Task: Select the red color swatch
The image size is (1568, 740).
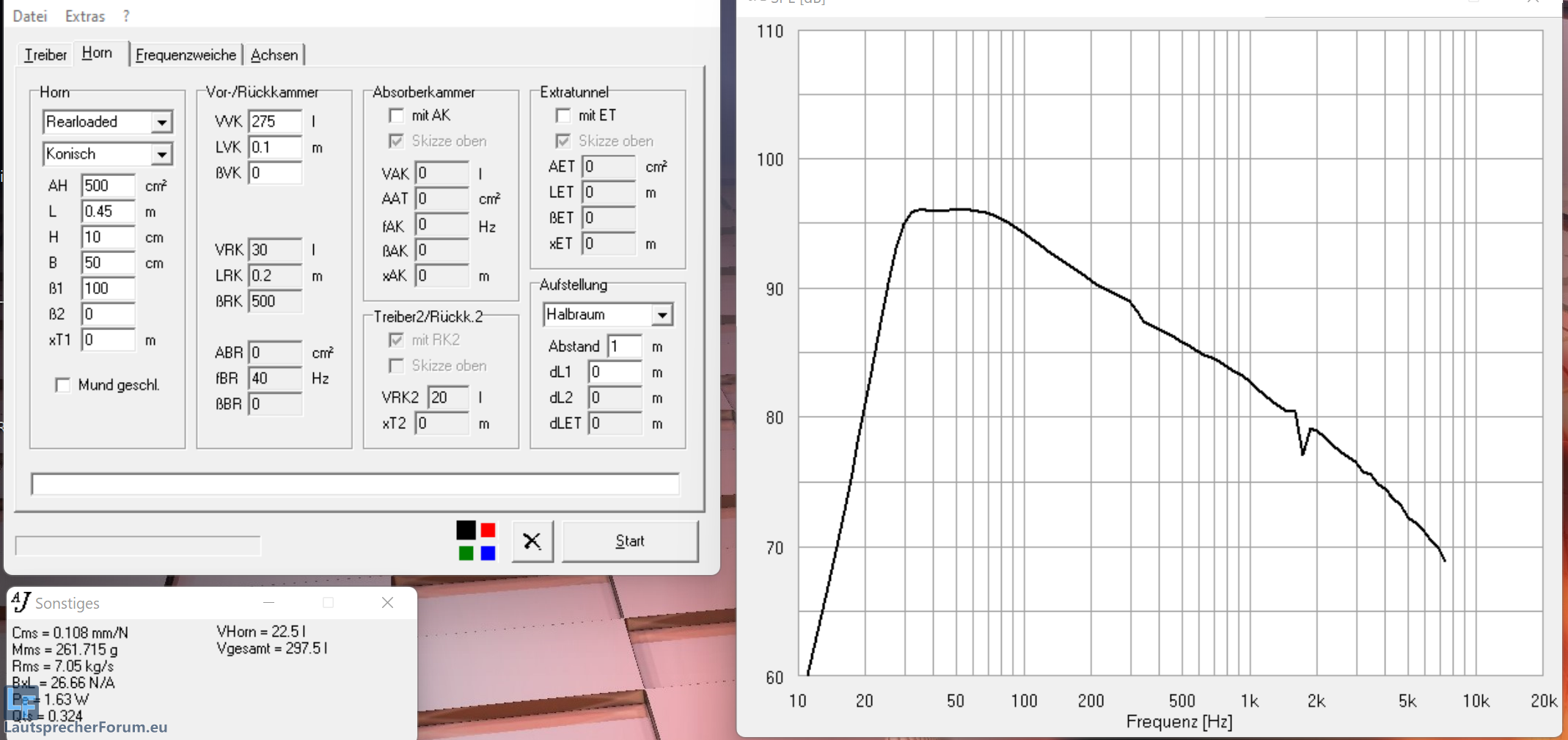Action: (488, 530)
